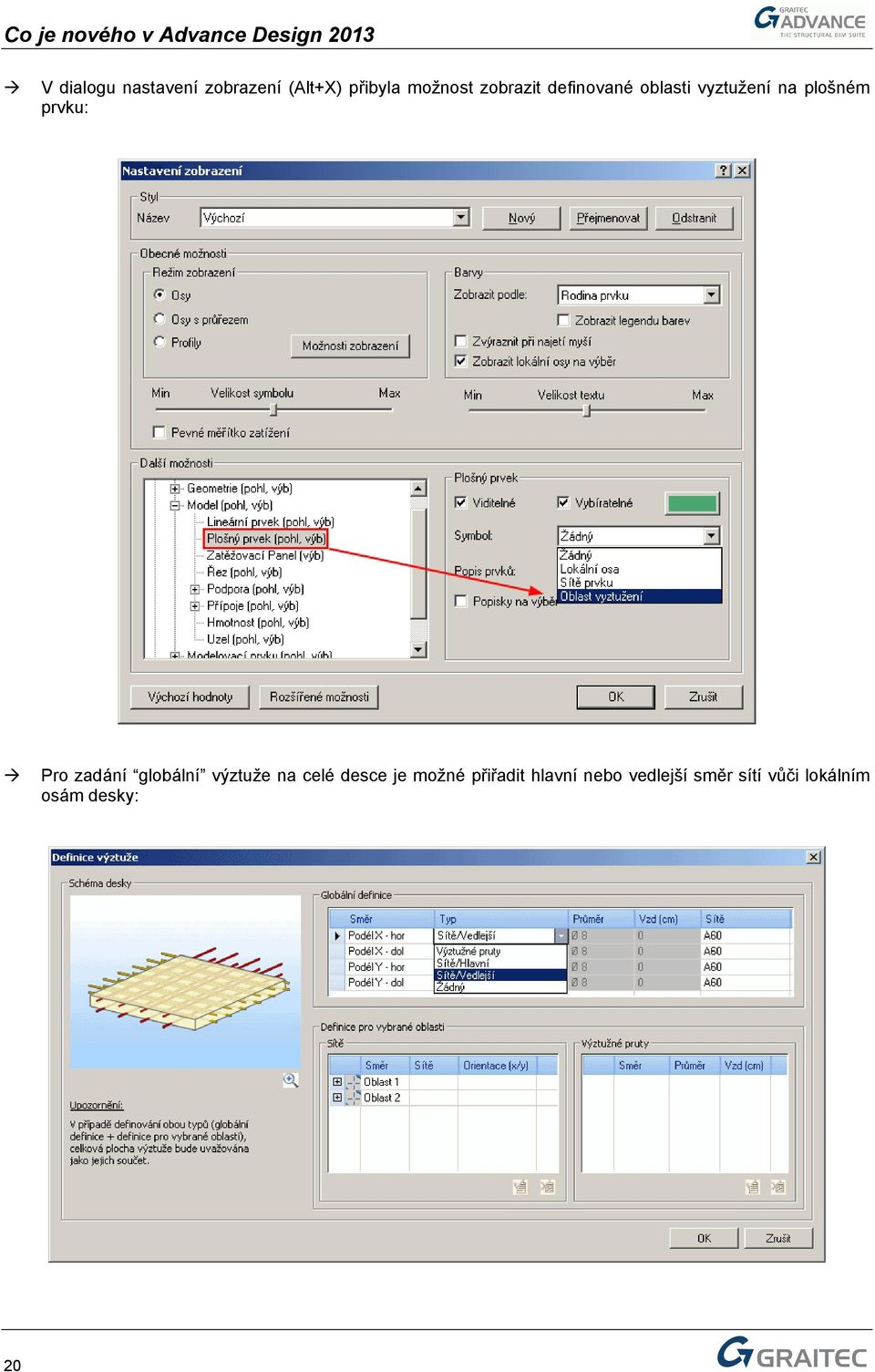Click the Rozšířené možnosti button
The image size is (875, 1372).
pos(319,696)
